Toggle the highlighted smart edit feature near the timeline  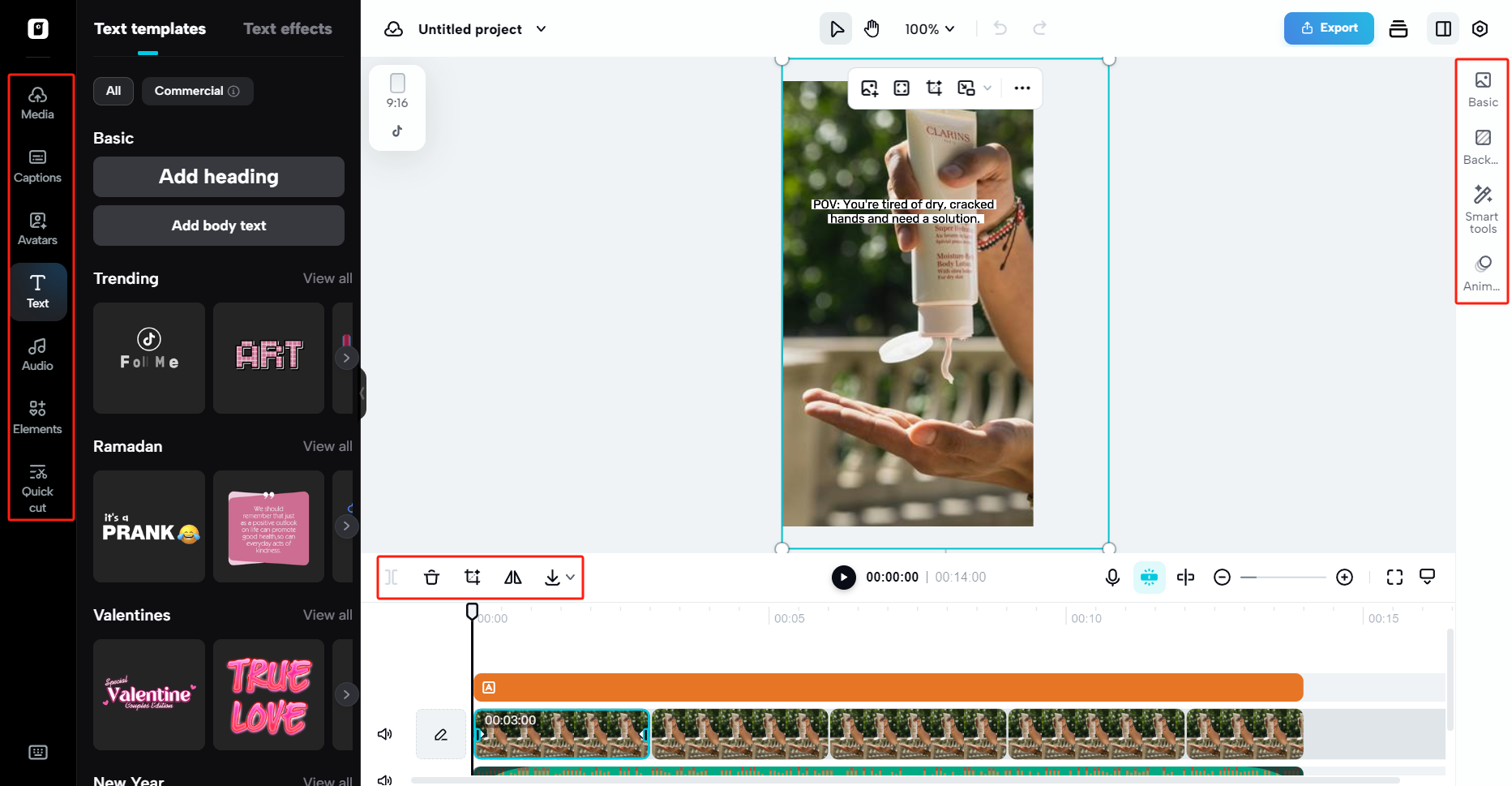1149,577
